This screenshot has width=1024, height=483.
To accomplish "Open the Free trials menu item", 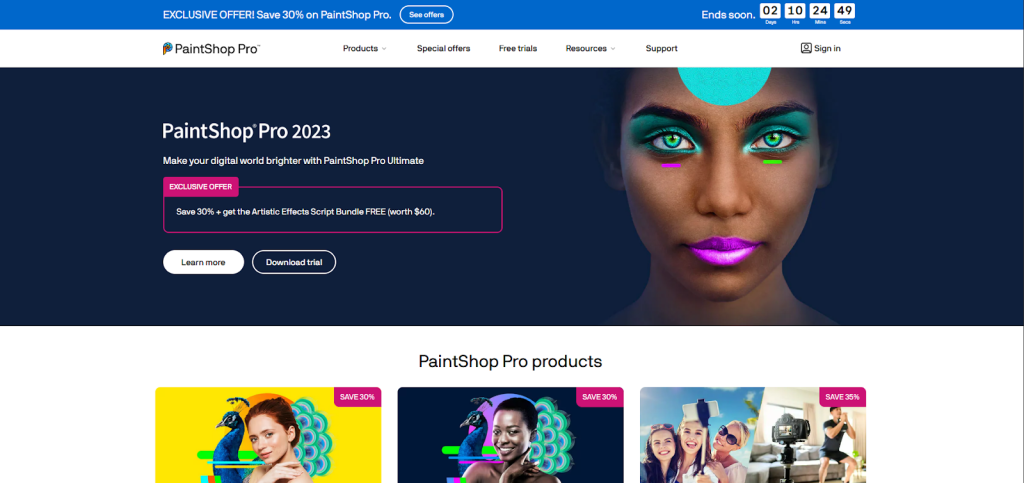I will [518, 48].
